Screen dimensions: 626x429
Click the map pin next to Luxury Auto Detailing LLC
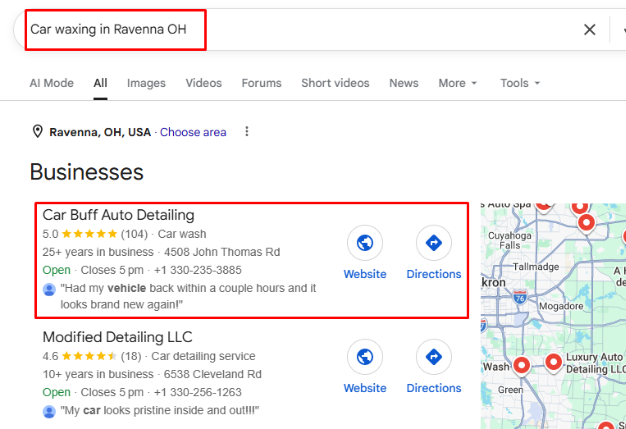[x=553, y=363]
